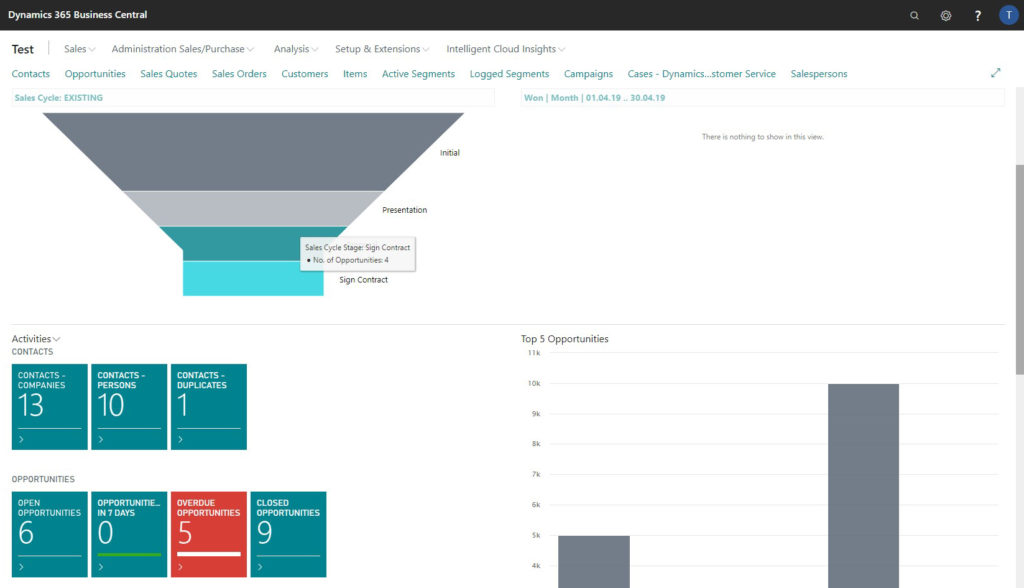Open Contacts - Persons tile arrow
This screenshot has height=588, width=1024.
(x=101, y=439)
